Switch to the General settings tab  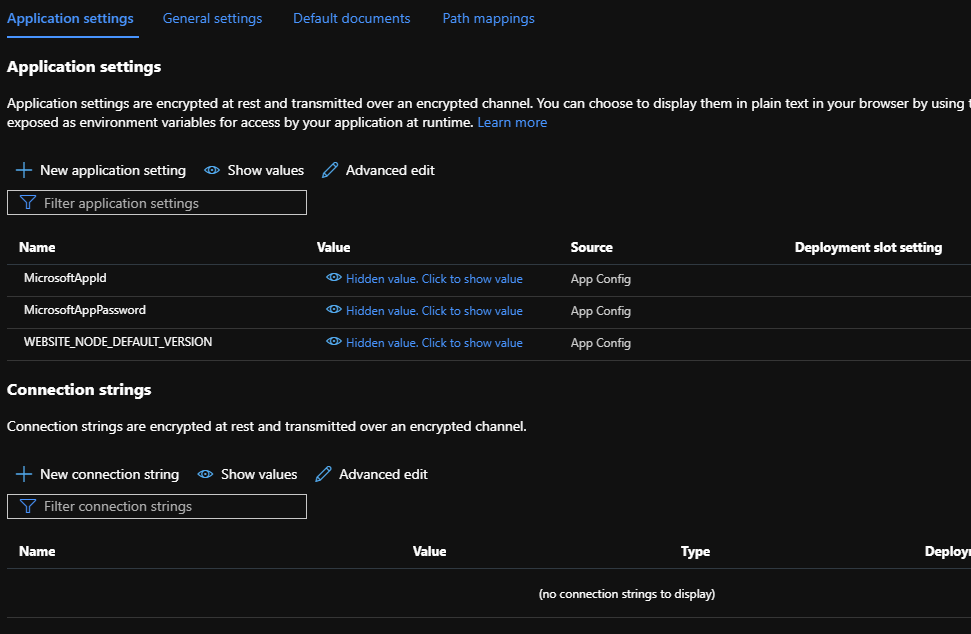(212, 18)
